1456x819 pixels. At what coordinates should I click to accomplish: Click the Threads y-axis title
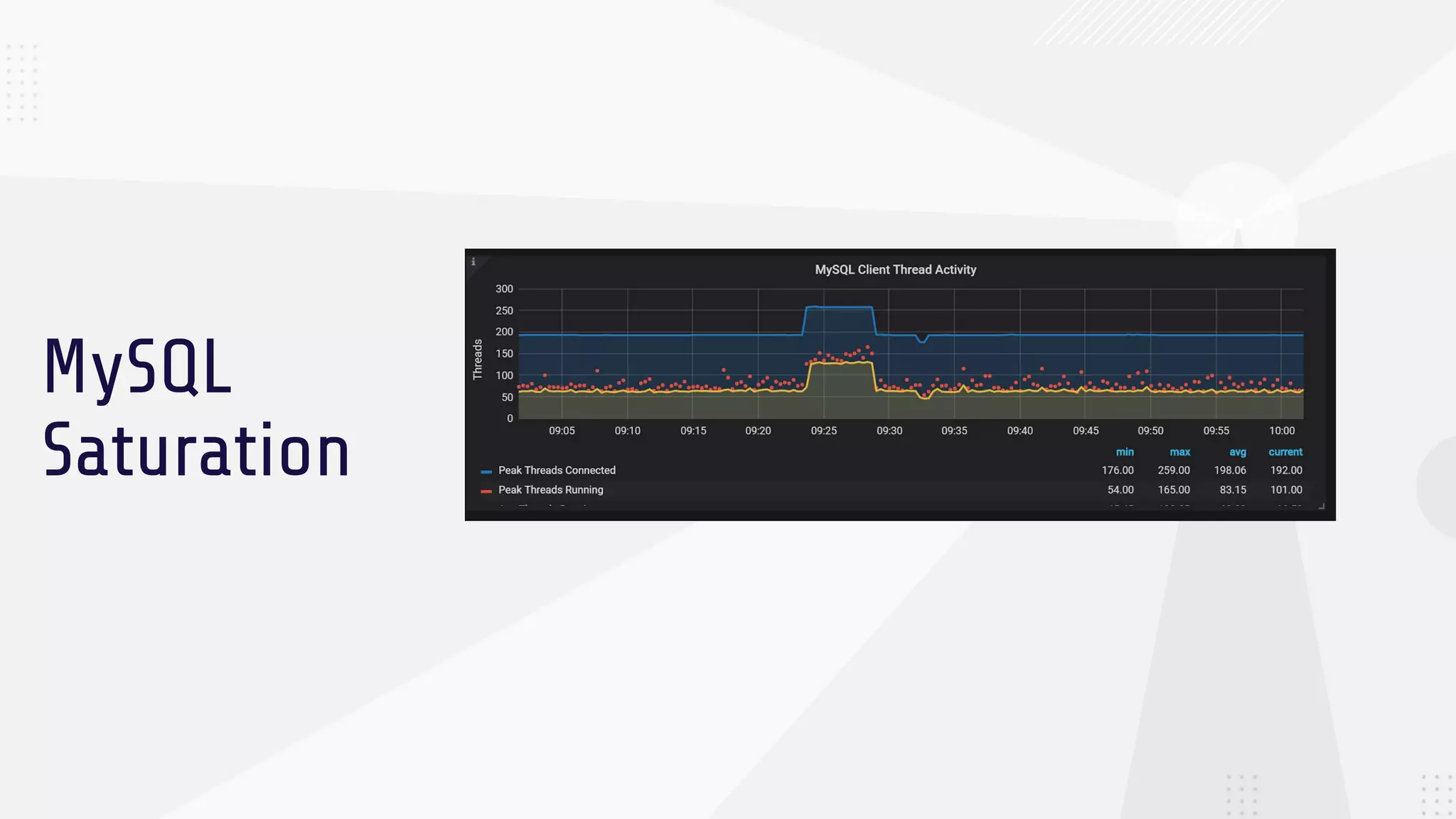click(x=478, y=359)
